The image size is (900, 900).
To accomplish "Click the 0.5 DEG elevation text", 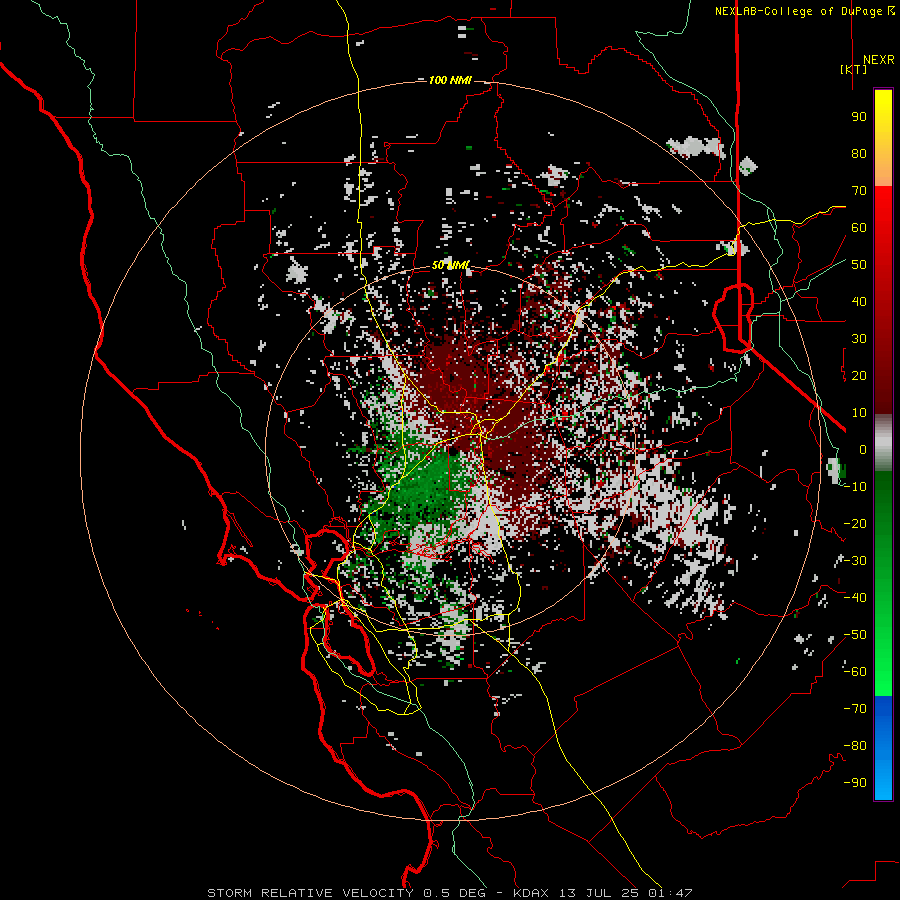I will pos(454,893).
